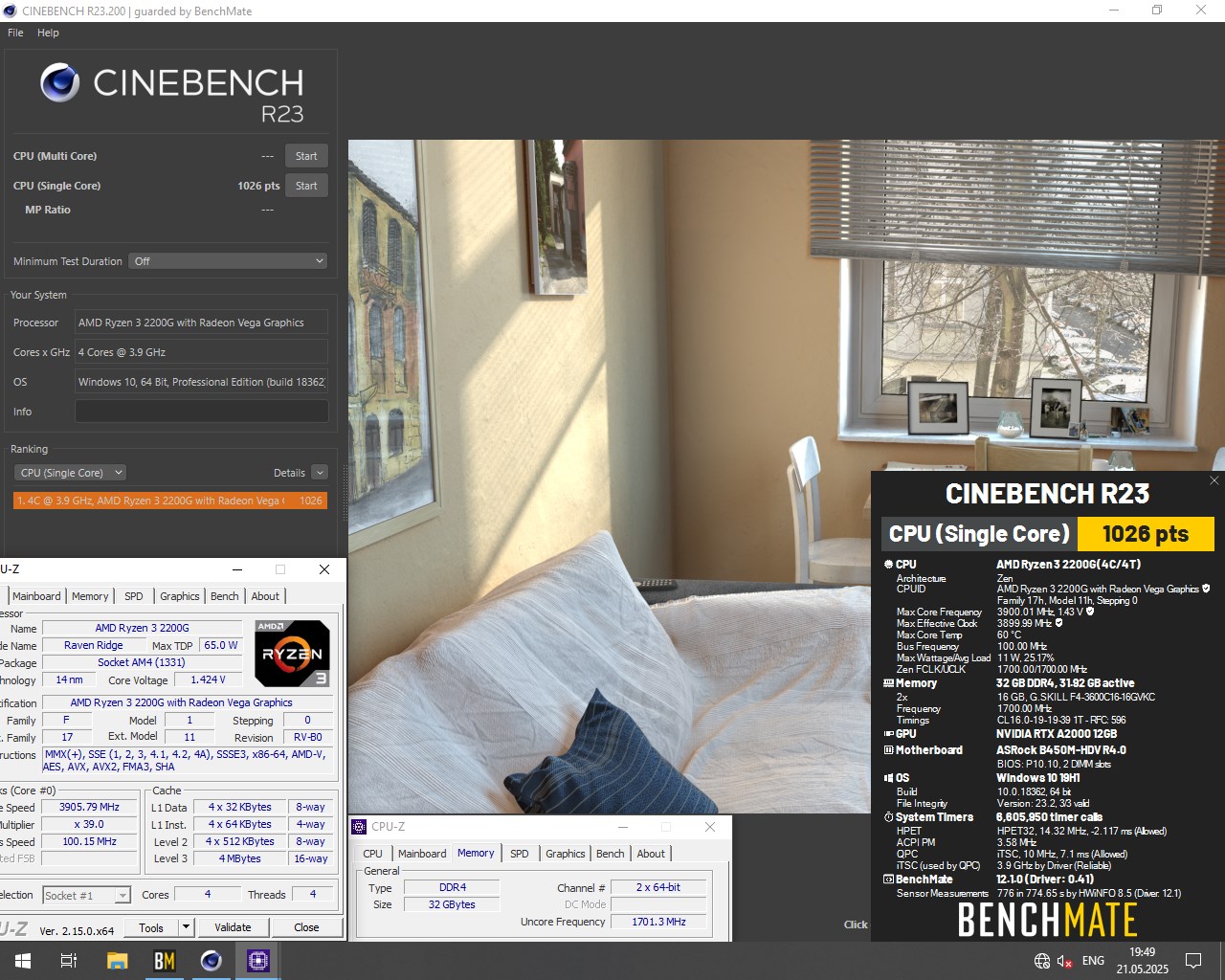Image resolution: width=1225 pixels, height=980 pixels.
Task: Click the CPU-Z title bar icon of second window
Action: click(x=360, y=827)
